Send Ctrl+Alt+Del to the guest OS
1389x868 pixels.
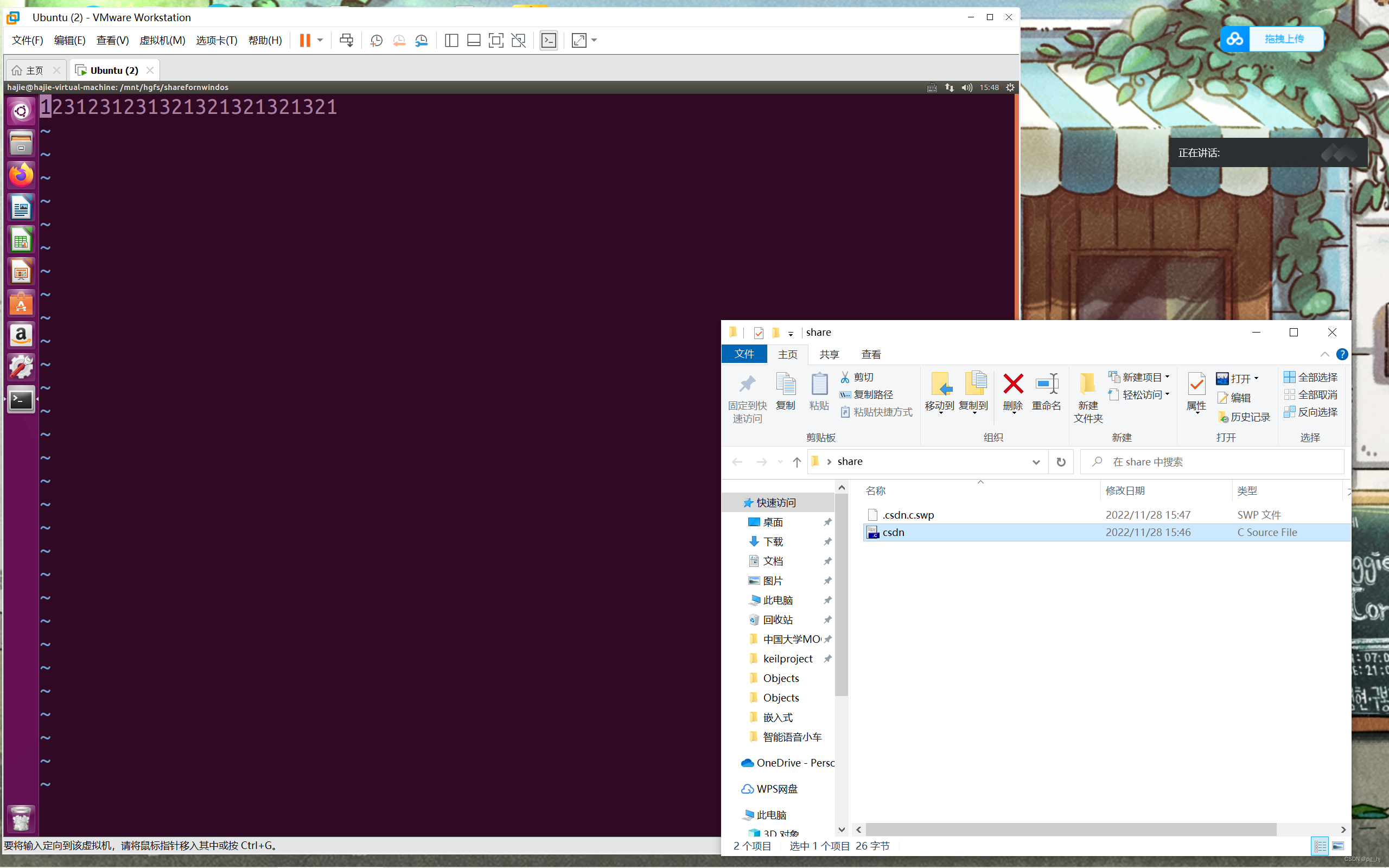(347, 40)
